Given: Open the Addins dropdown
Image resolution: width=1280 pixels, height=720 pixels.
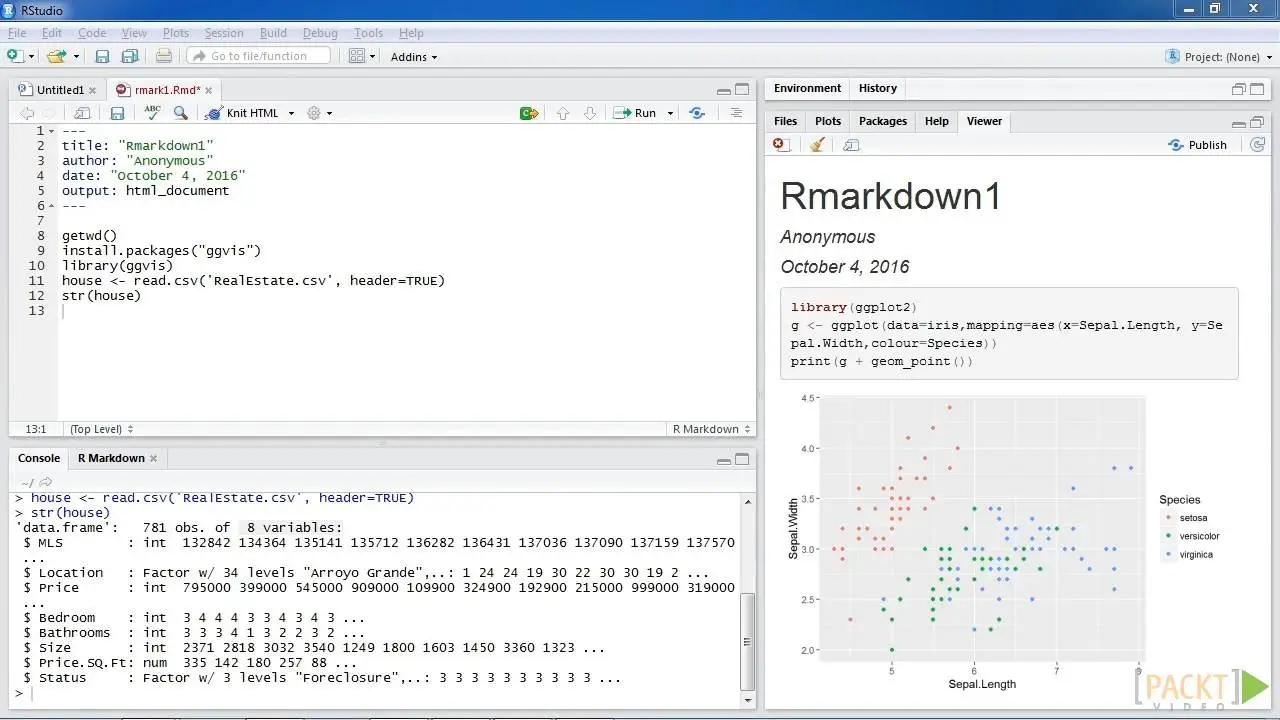Looking at the screenshot, I should pyautogui.click(x=414, y=57).
